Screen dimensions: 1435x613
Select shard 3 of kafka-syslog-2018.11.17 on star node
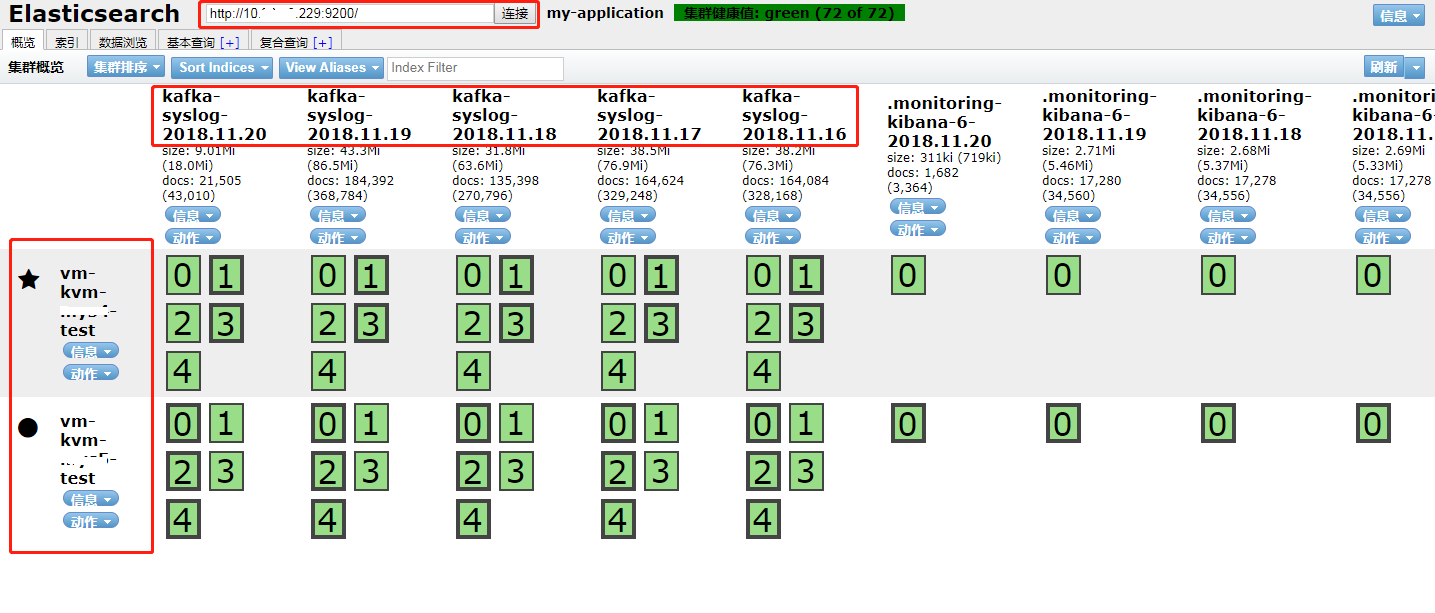661,324
